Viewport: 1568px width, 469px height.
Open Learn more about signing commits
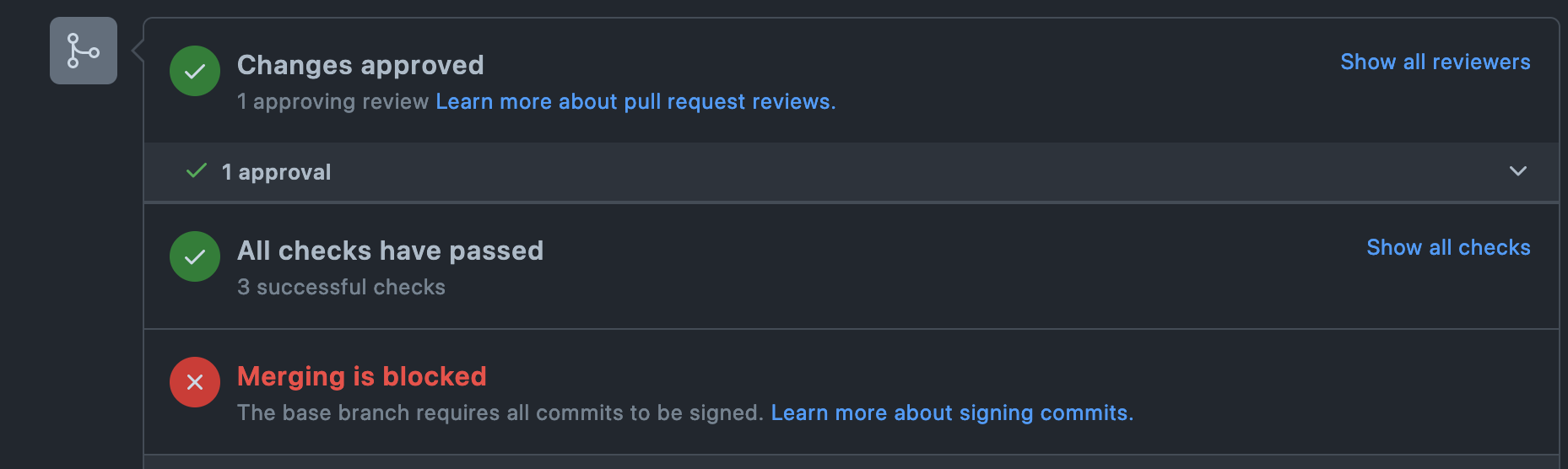coord(952,412)
